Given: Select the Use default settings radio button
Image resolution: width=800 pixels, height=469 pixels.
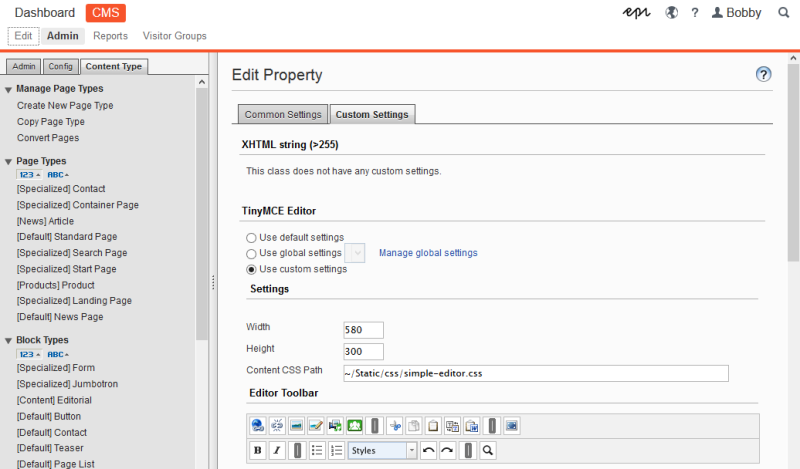Looking at the screenshot, I should tap(252, 237).
